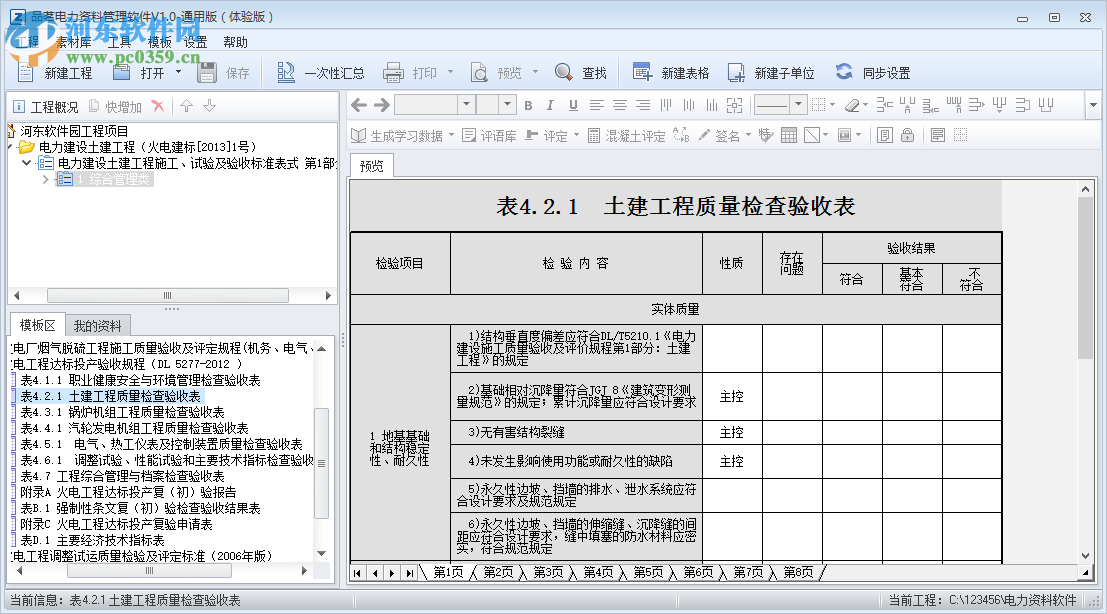This screenshot has height=614, width=1107.
Task: Toggle bold formatting in the editor toolbar
Action: tap(527, 105)
